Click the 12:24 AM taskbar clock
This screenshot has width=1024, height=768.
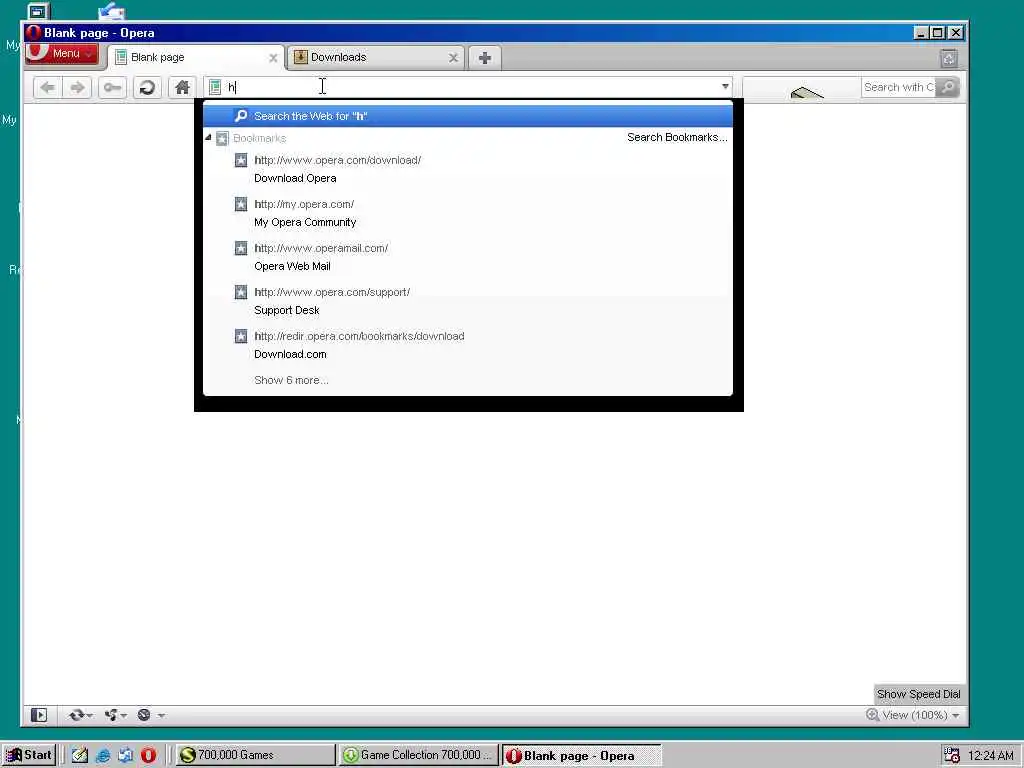tap(991, 756)
